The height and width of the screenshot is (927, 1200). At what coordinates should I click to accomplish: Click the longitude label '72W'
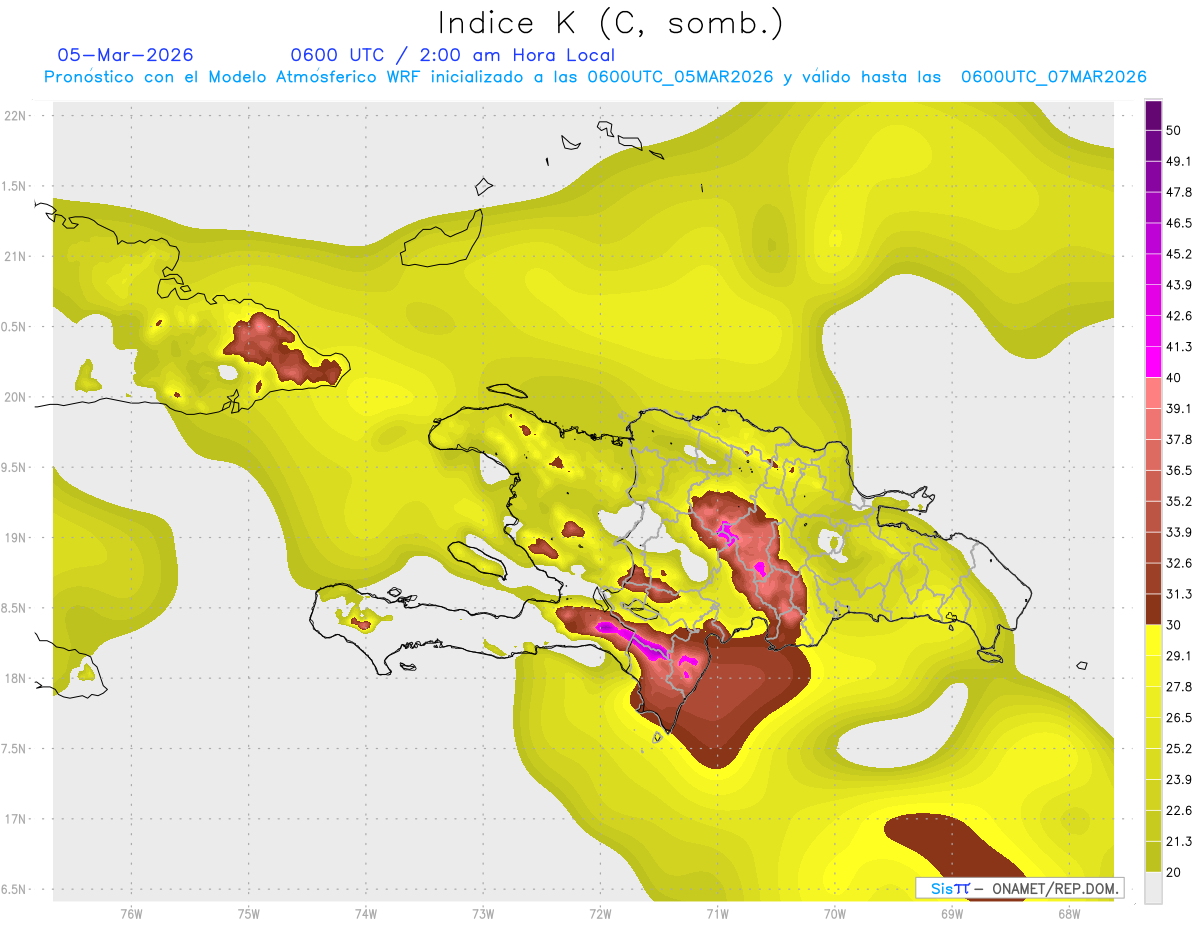600,914
